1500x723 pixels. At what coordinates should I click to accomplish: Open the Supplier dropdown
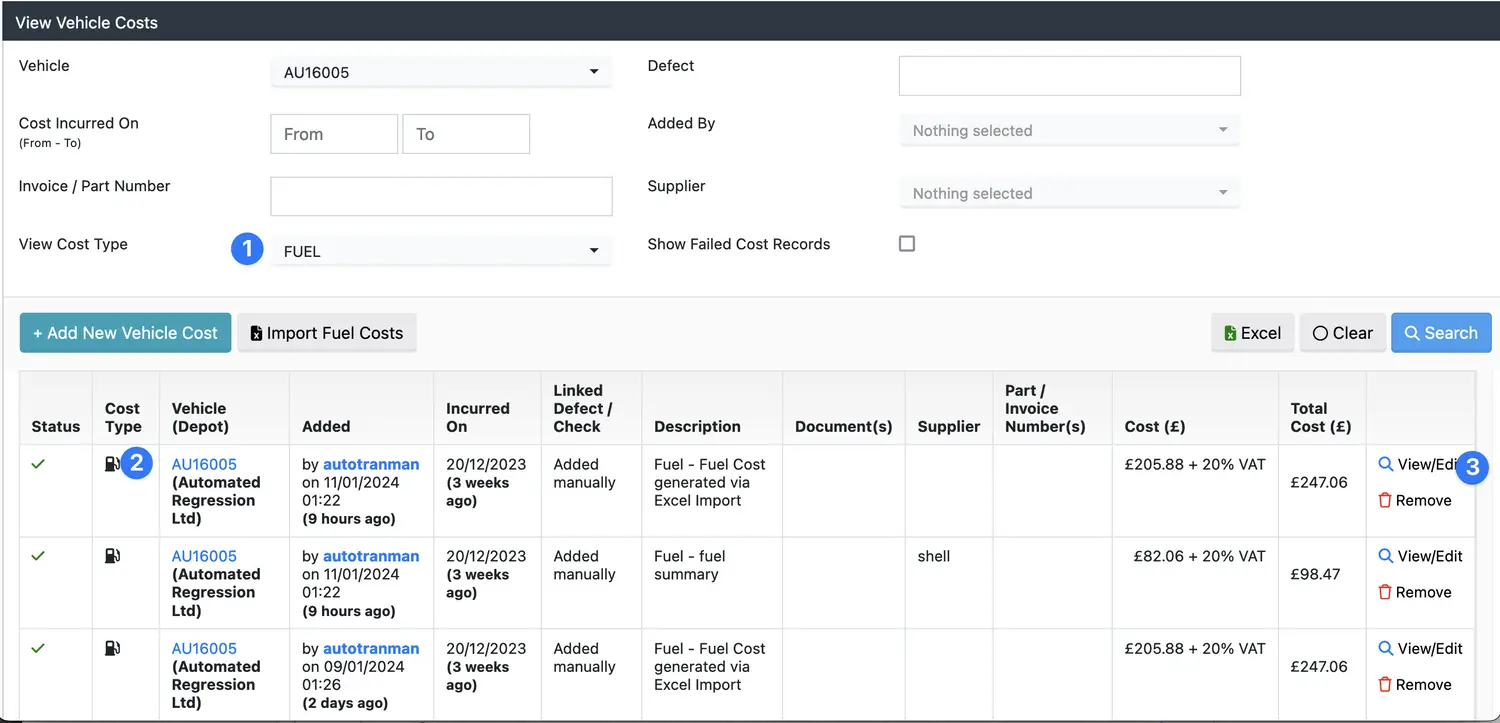click(x=1069, y=194)
